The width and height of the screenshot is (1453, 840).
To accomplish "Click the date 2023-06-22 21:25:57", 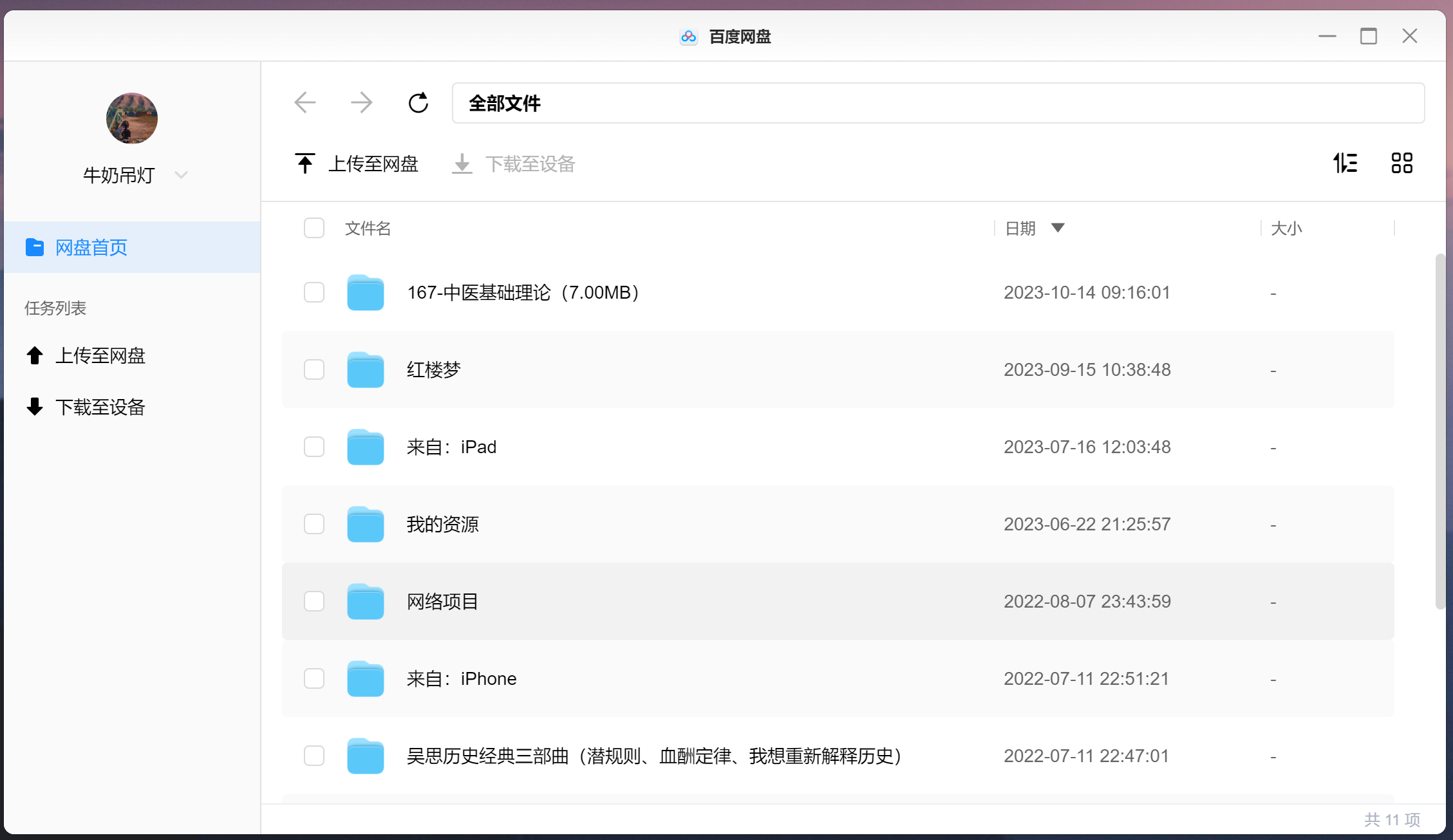I will [x=1087, y=524].
